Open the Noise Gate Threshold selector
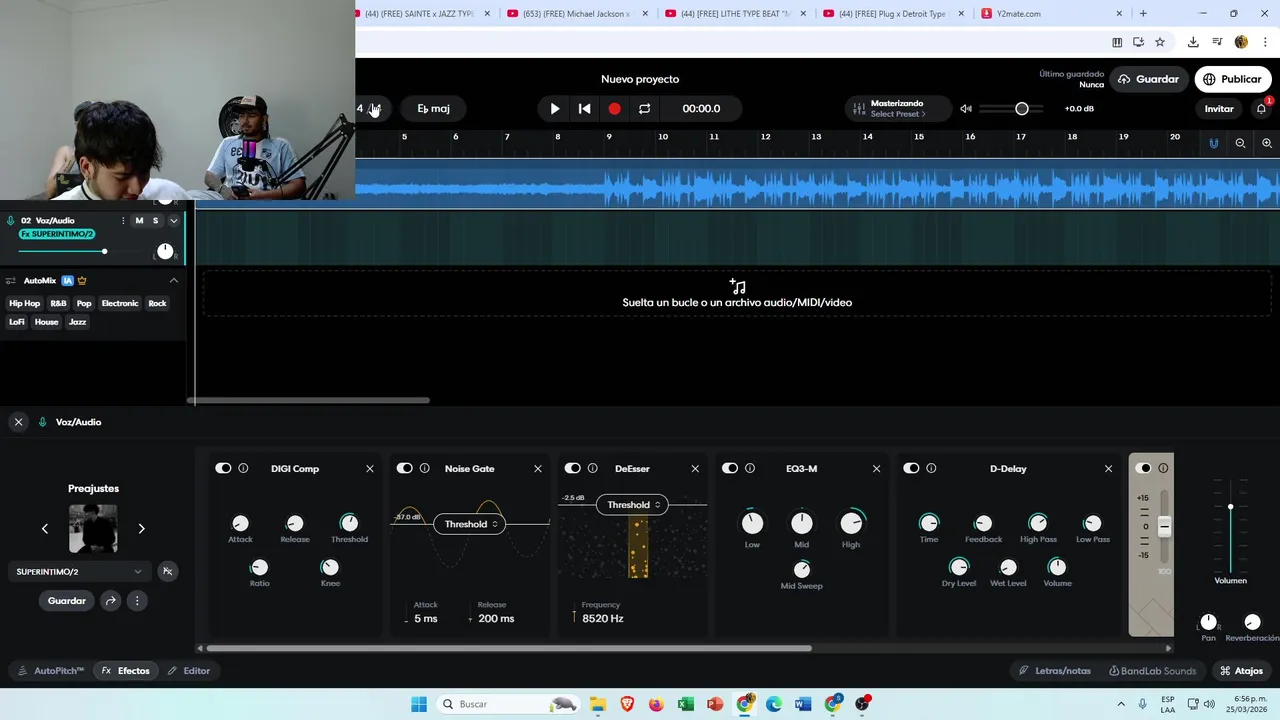 click(472, 524)
